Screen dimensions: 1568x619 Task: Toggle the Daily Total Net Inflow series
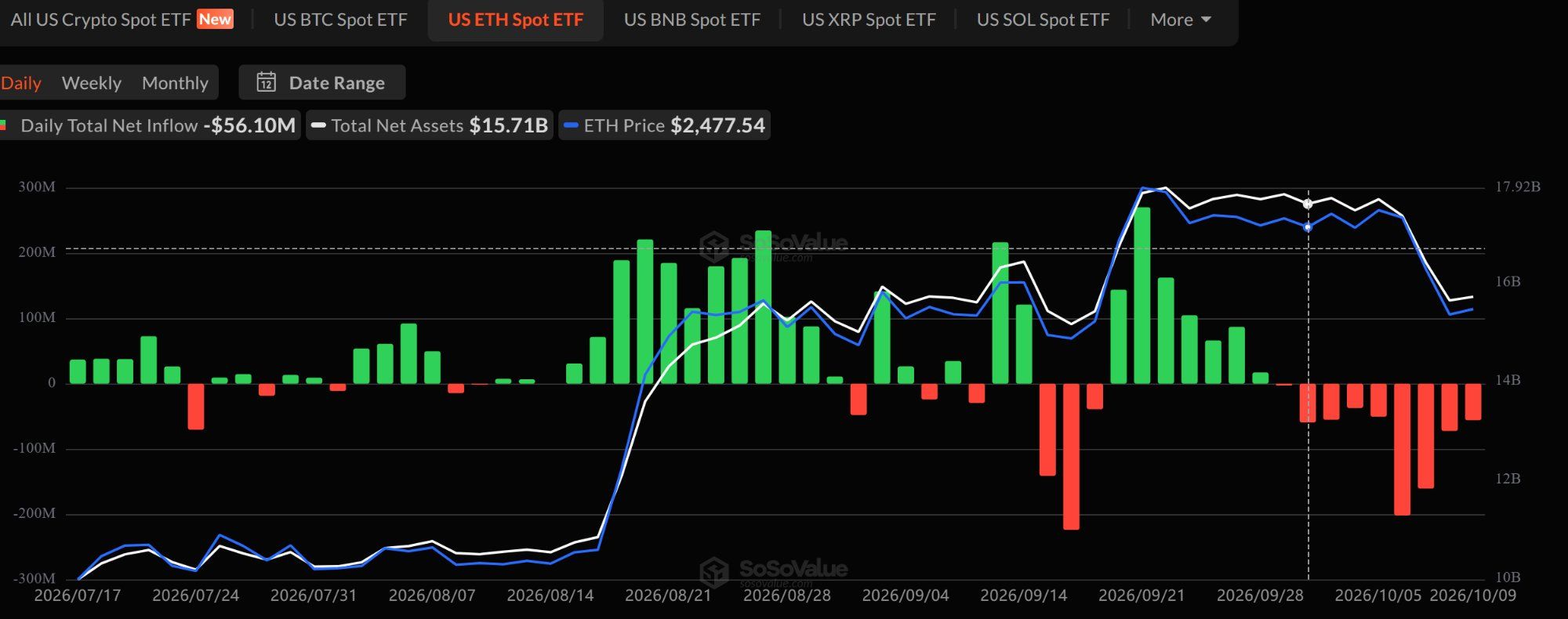[x=149, y=125]
